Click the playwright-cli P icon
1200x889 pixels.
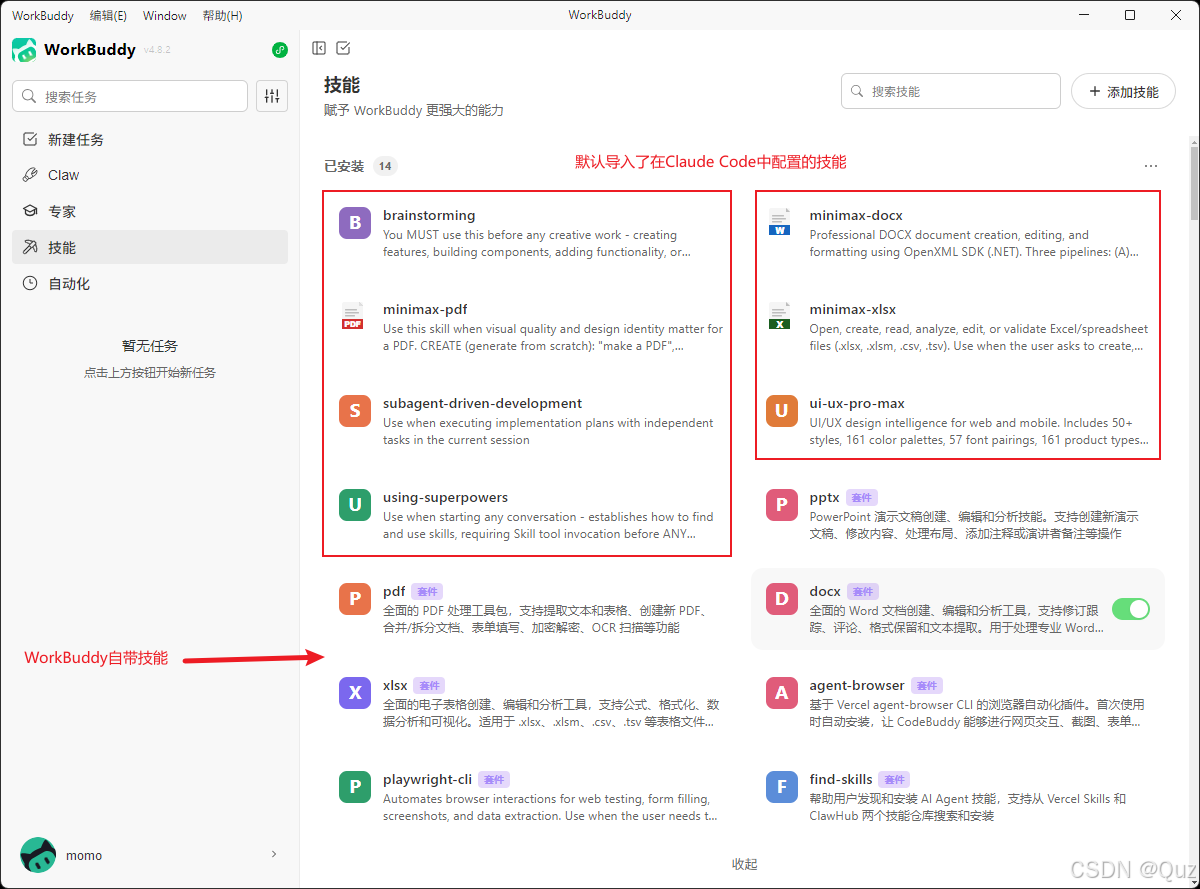point(355,786)
